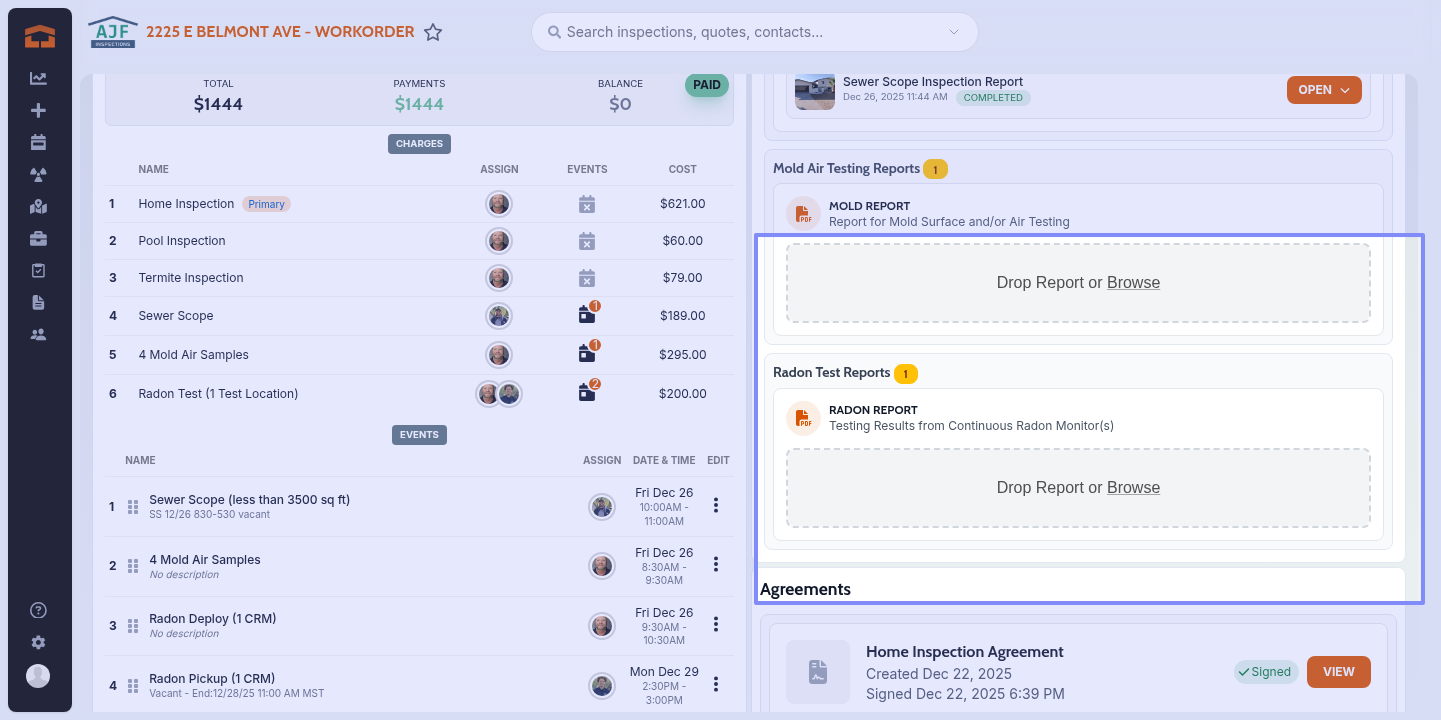Open the map icon in sidebar

tap(38, 207)
